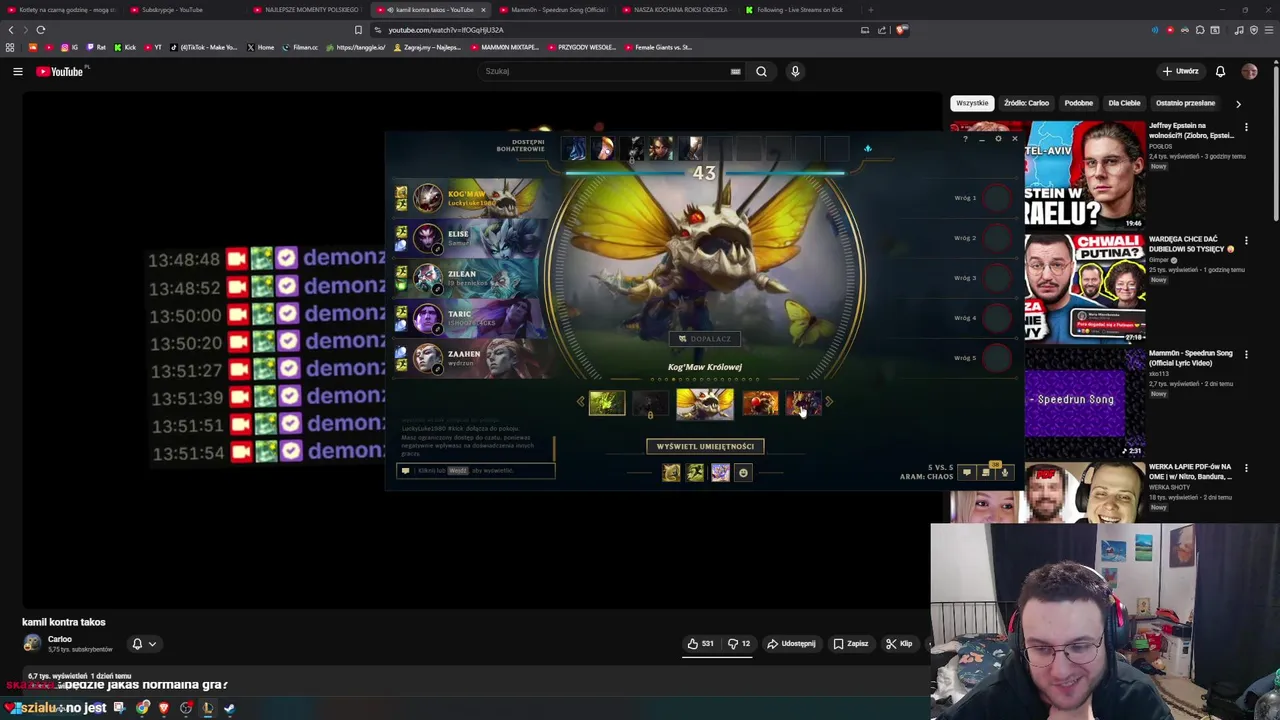The width and height of the screenshot is (1280, 720).
Task: Select Zaahen teammate row
Action: pyautogui.click(x=470, y=358)
